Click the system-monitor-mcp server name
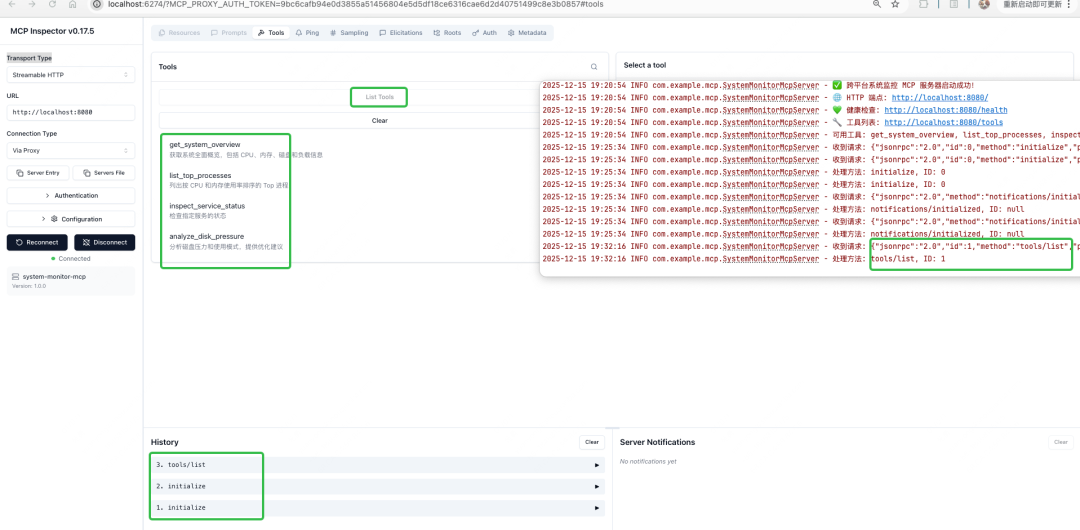Image resolution: width=1080 pixels, height=530 pixels. (54, 276)
